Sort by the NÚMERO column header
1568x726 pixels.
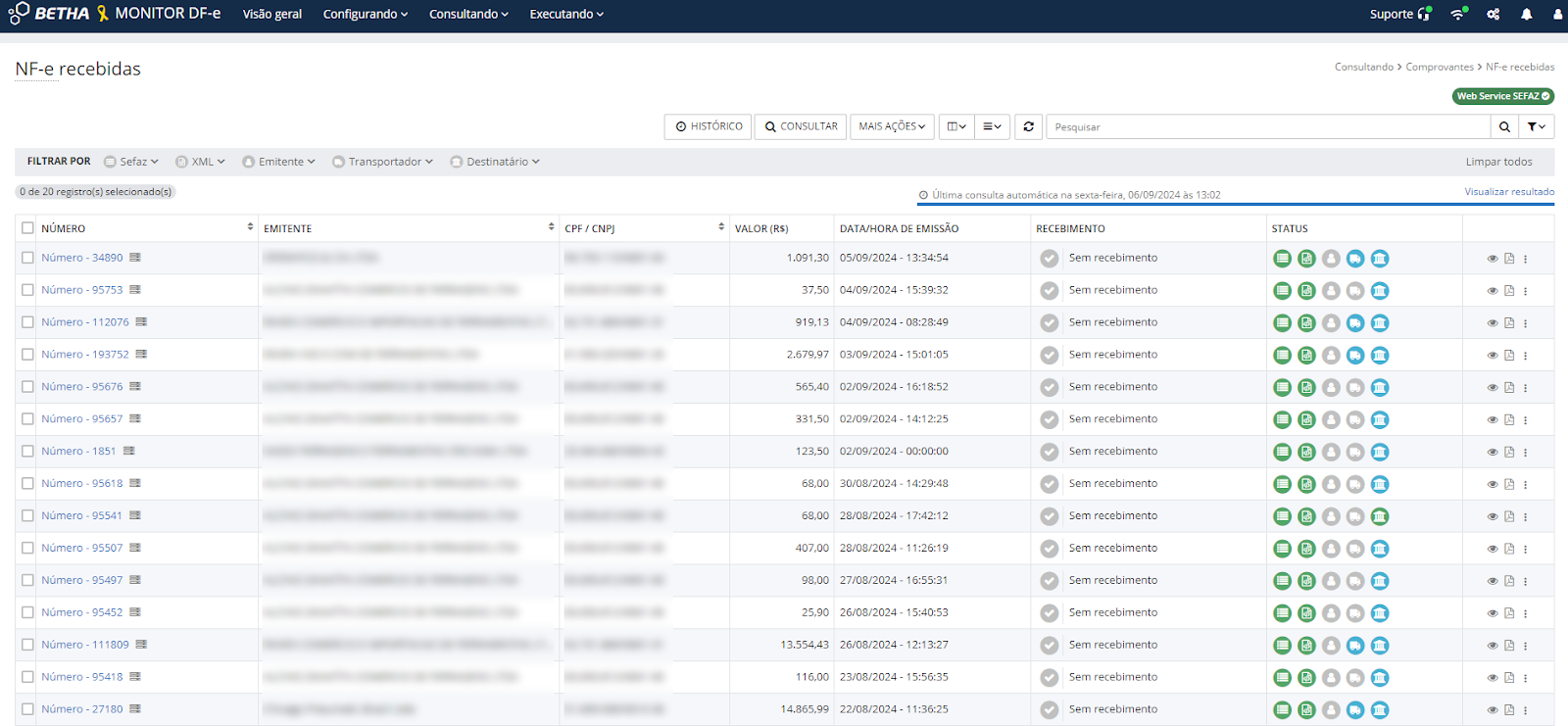(x=147, y=228)
